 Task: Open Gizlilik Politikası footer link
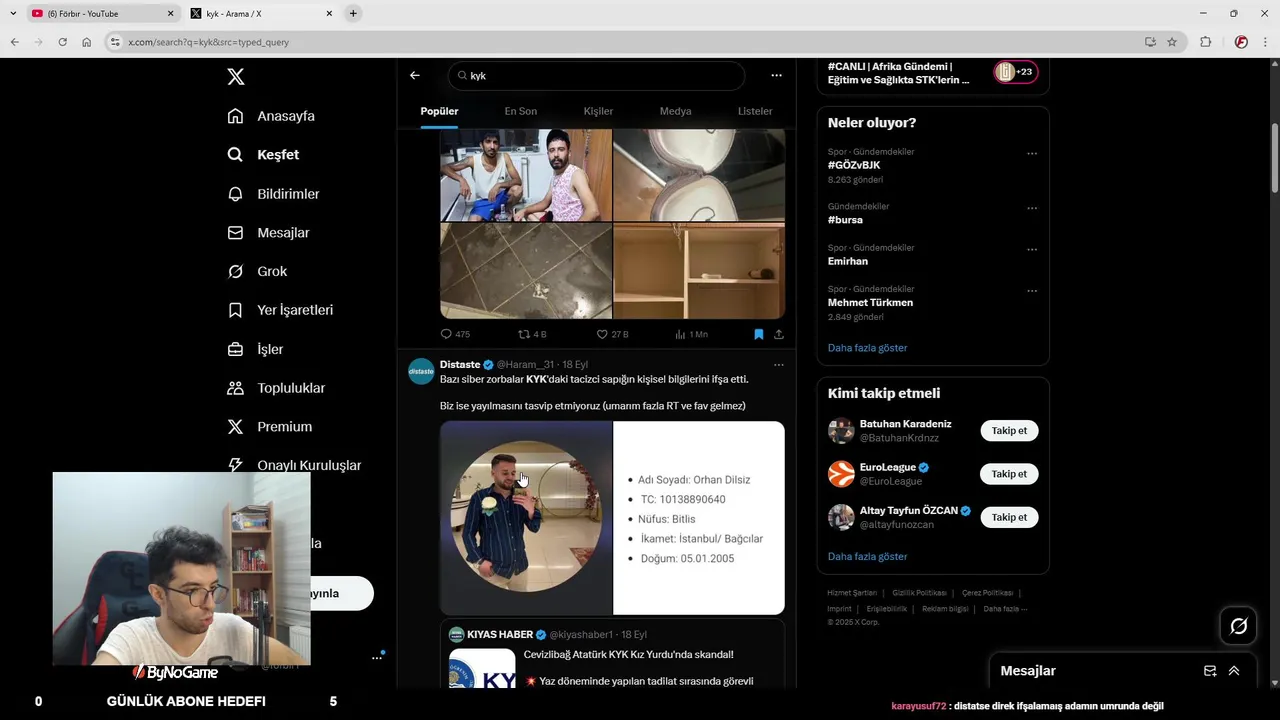coord(919,593)
